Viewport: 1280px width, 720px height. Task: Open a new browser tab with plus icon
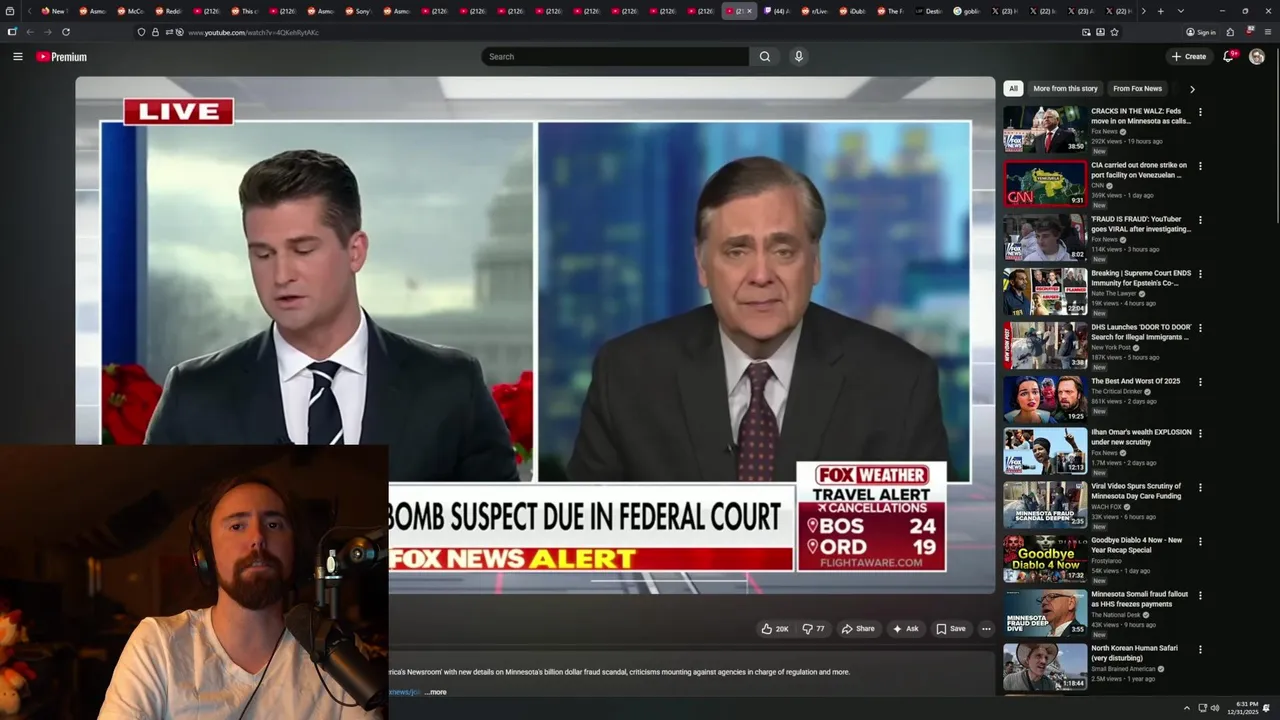[x=1160, y=11]
